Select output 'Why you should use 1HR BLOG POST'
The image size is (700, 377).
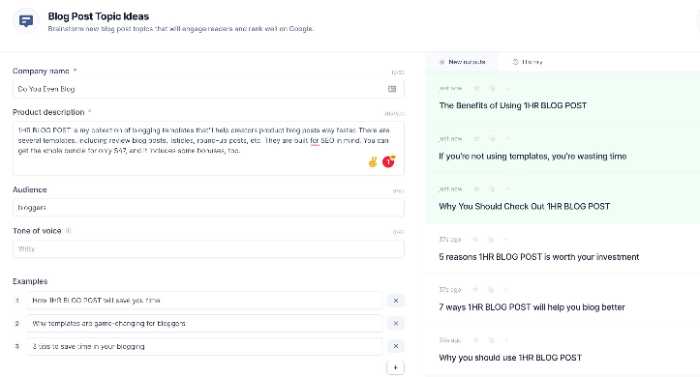[510, 358]
